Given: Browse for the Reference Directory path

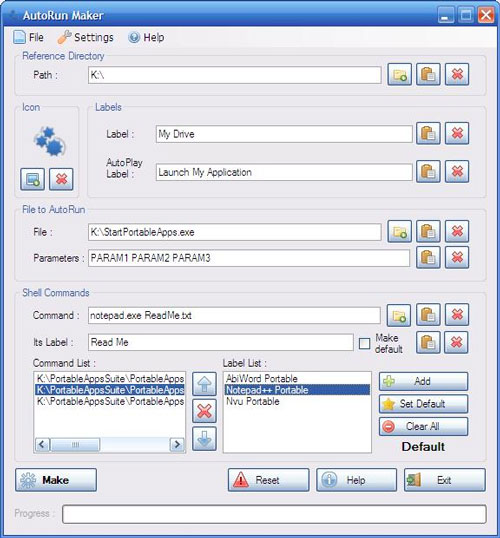Looking at the screenshot, I should point(399,74).
